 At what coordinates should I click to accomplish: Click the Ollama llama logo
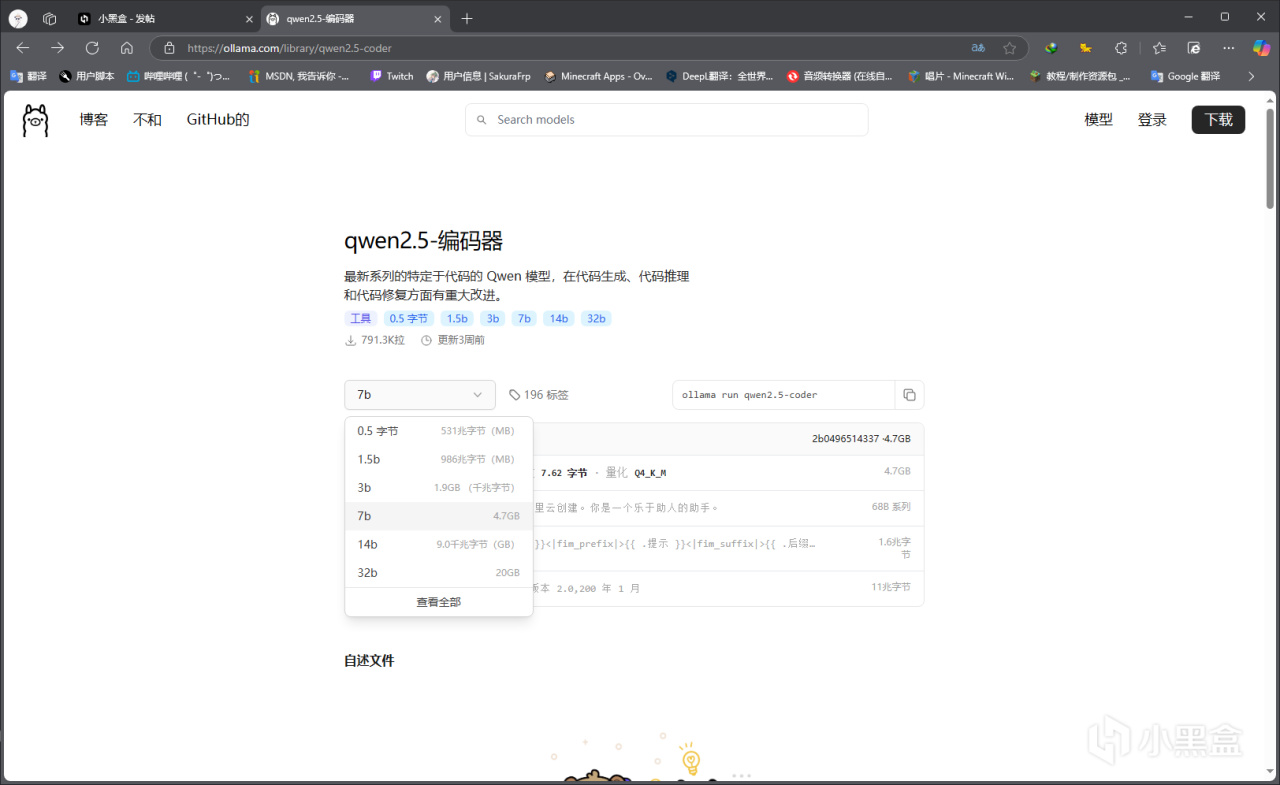pyautogui.click(x=35, y=120)
